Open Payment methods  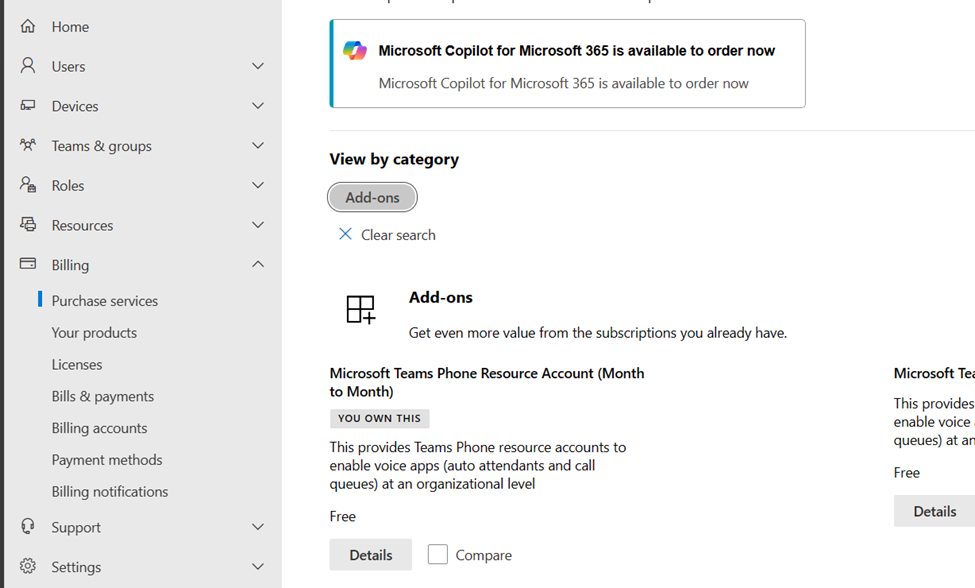click(x=107, y=459)
